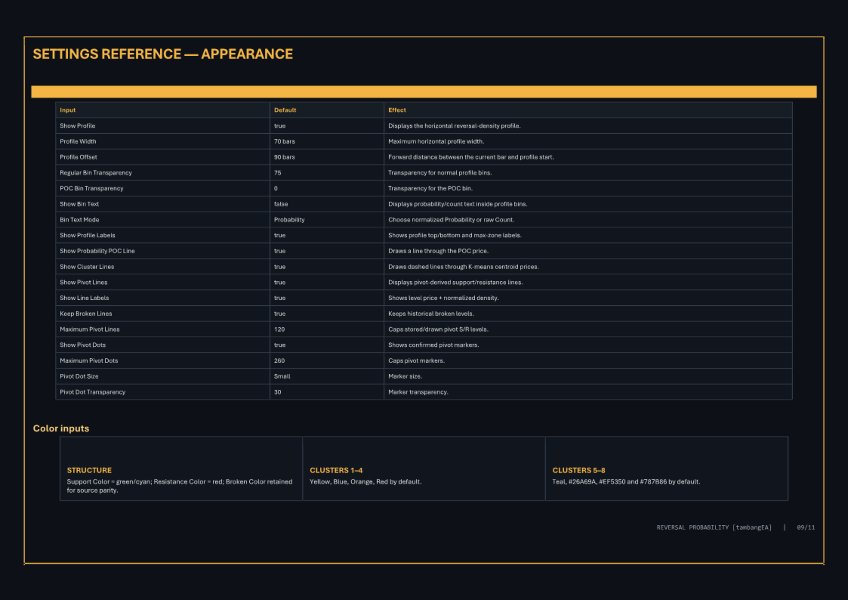848x600 pixels.
Task: Click the "Input" column header
Action: [x=68, y=110]
